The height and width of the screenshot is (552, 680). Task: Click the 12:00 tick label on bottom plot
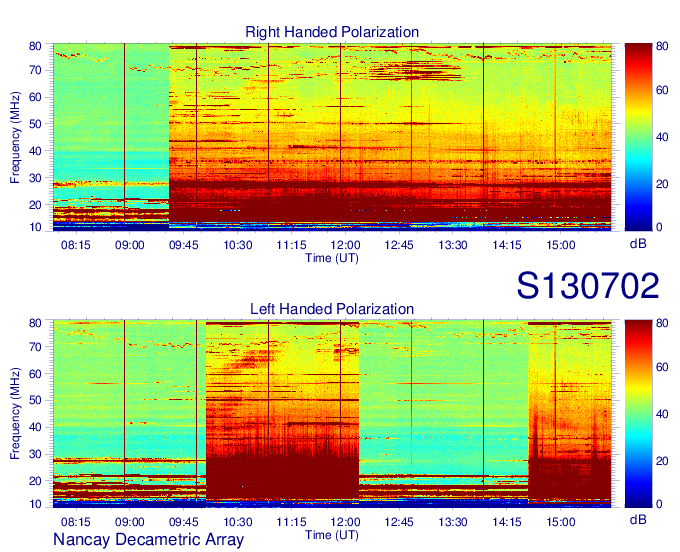coord(345,522)
